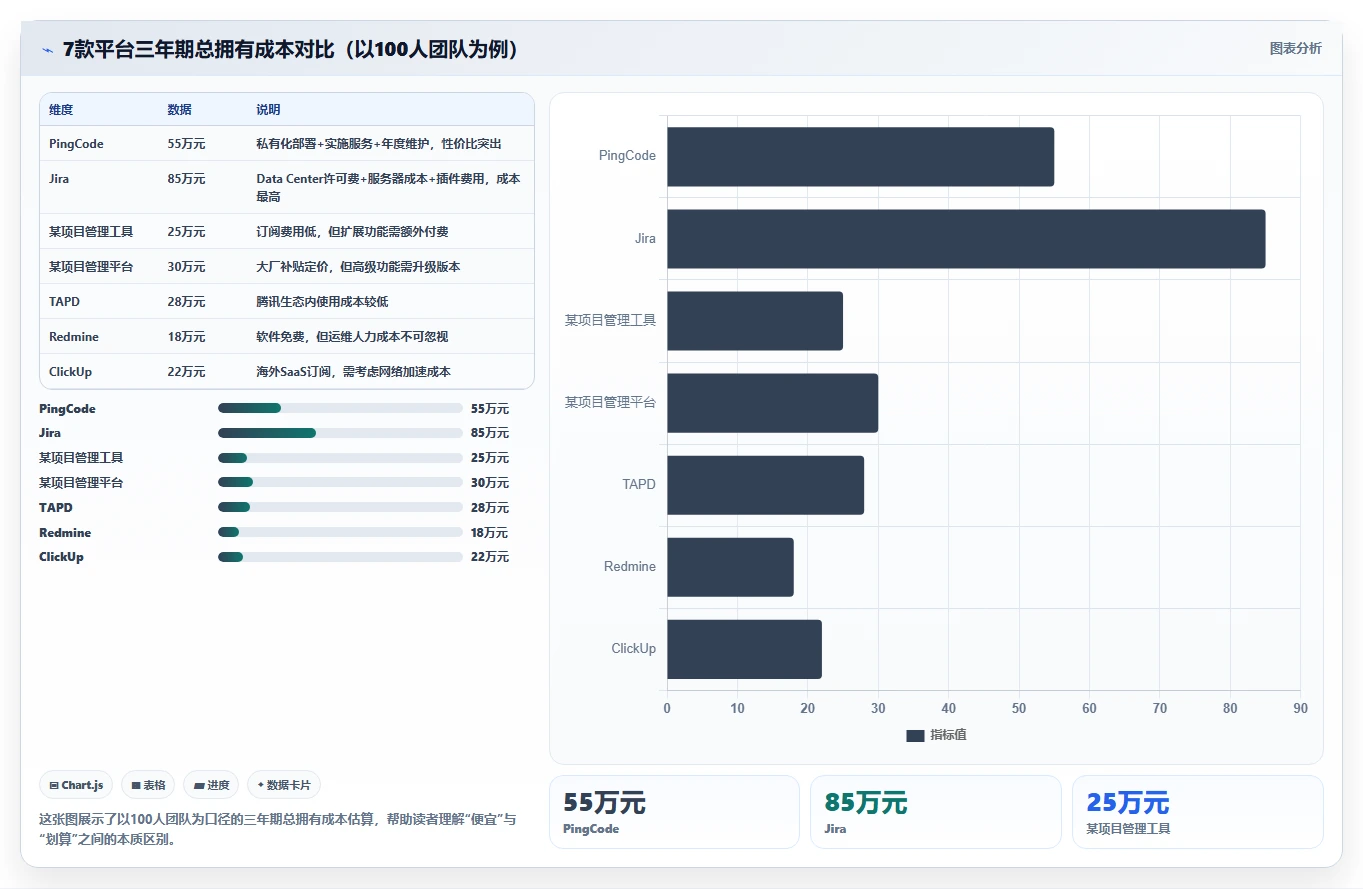Viewport: 1363px width, 889px height.
Task: Toggle the 指标值 legend swatch
Action: pyautogui.click(x=915, y=736)
